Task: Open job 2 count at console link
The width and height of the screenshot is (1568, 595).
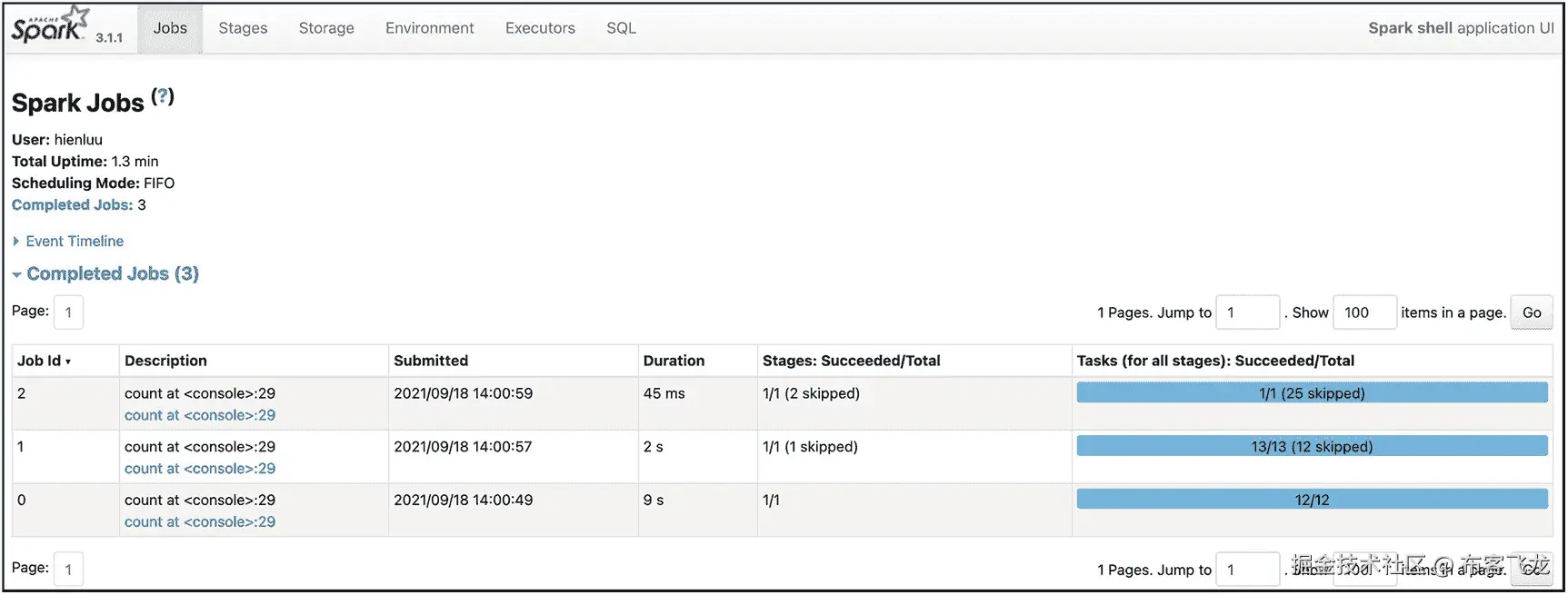Action: pos(200,415)
